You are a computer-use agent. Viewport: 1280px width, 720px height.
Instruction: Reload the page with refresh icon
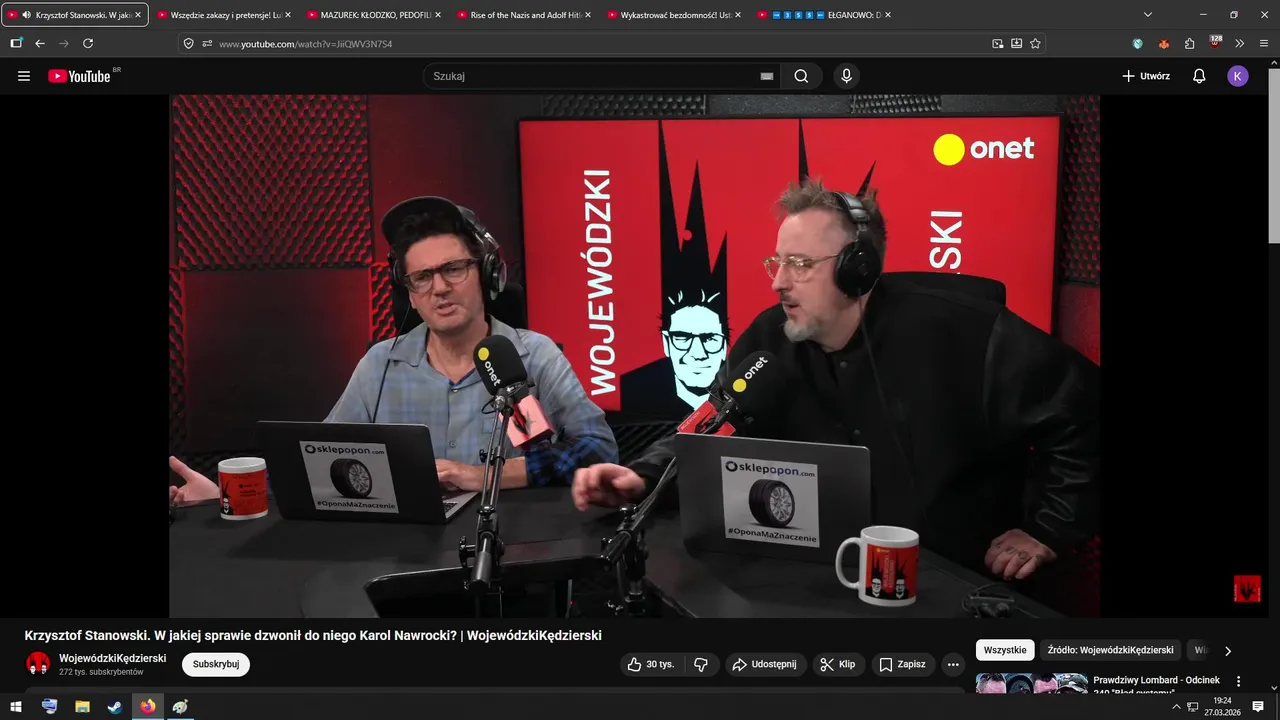point(88,43)
